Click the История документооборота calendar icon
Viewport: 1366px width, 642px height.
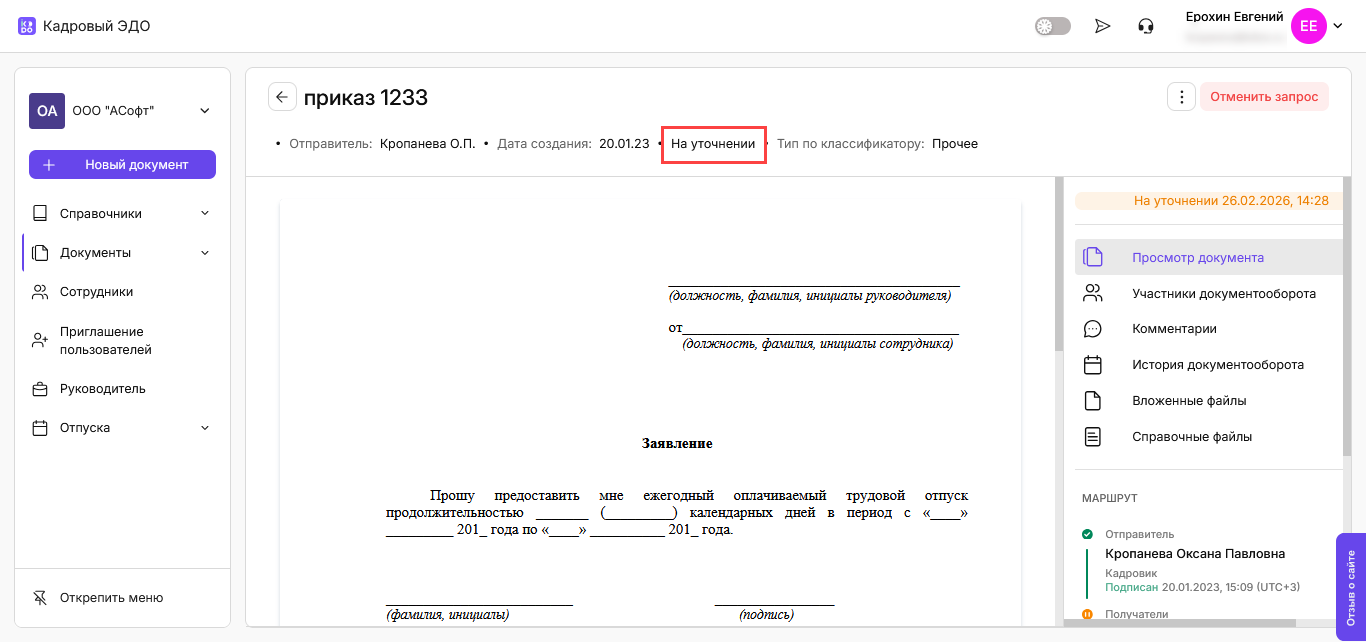[x=1093, y=365]
